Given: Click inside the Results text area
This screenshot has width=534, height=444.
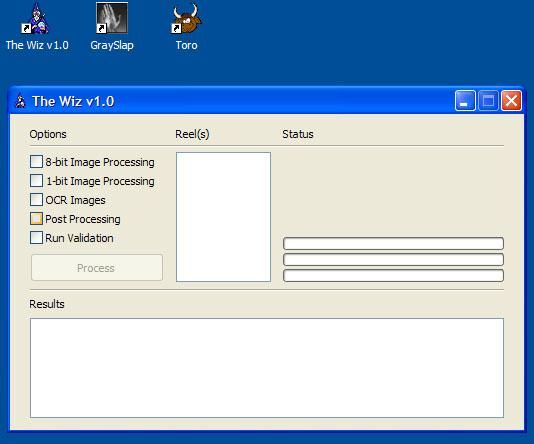Looking at the screenshot, I should coord(267,368).
